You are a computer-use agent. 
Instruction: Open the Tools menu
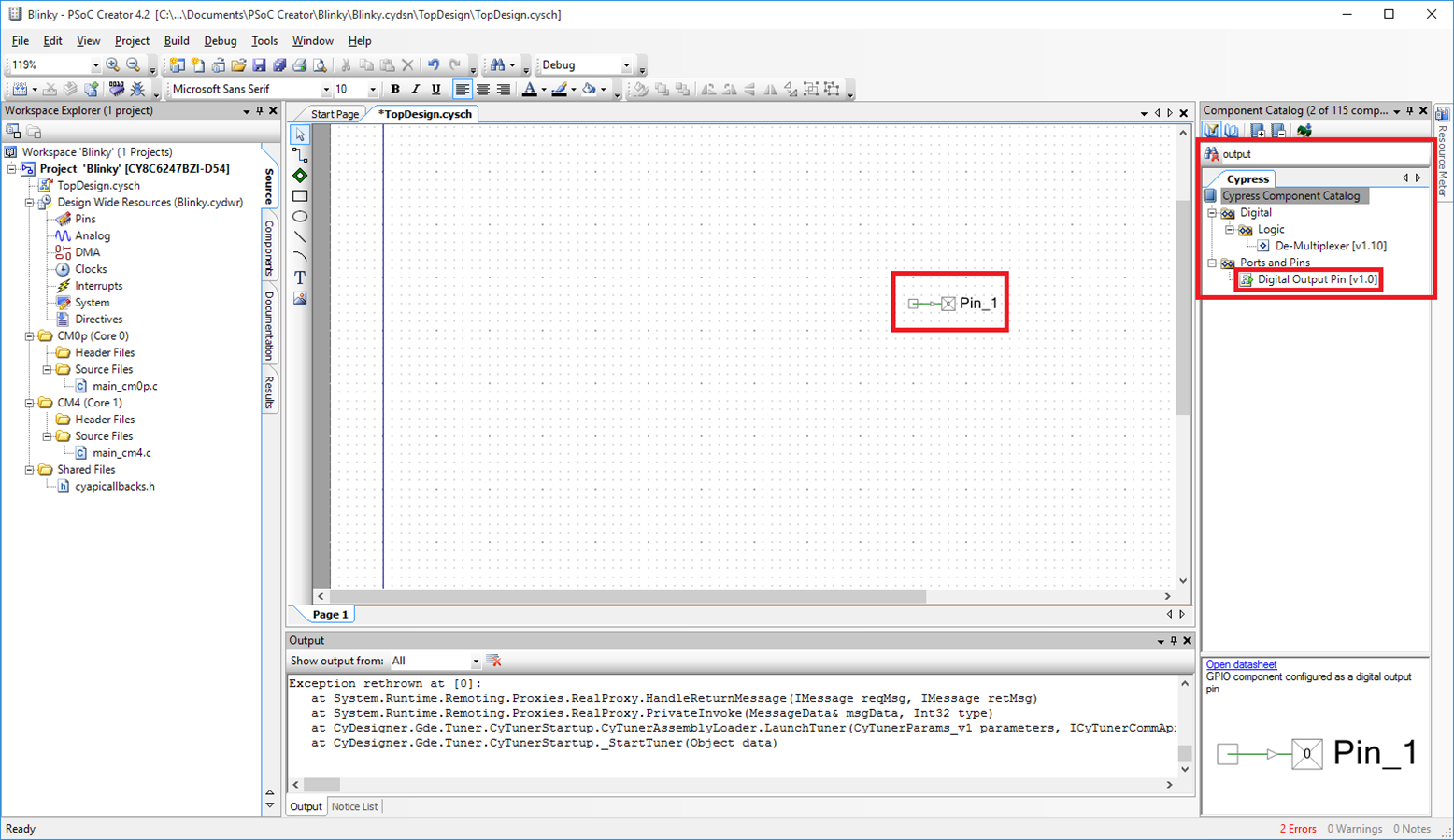[x=264, y=41]
